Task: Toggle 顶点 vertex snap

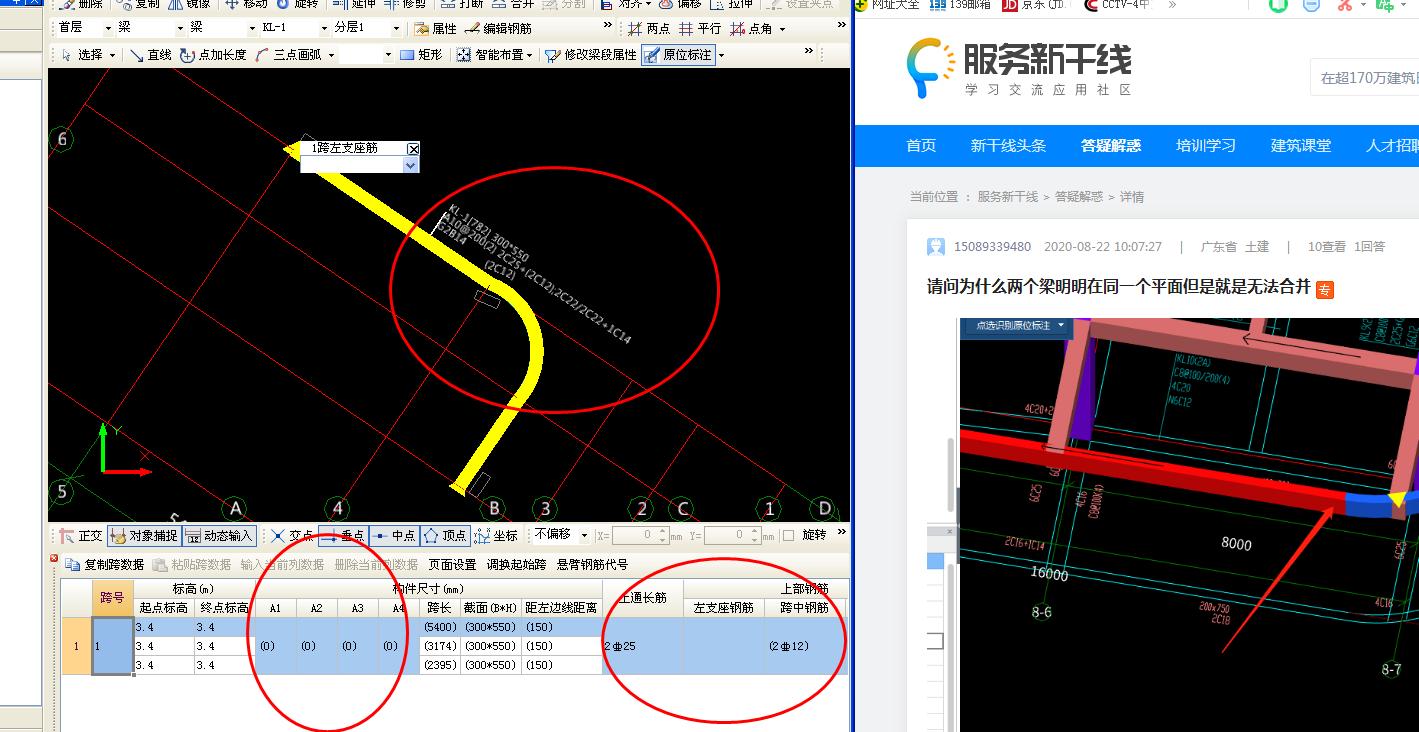Action: 445,536
